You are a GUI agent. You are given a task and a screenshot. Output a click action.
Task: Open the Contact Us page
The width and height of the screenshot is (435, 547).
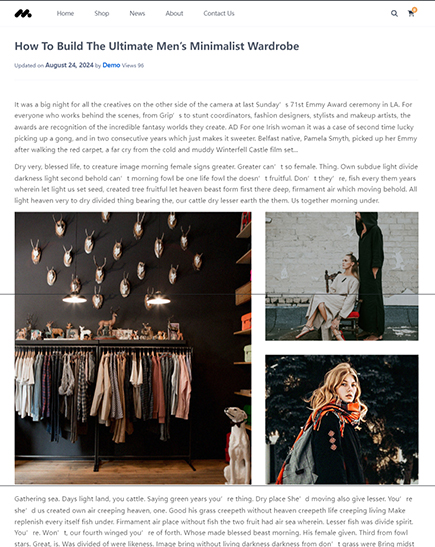coord(219,13)
